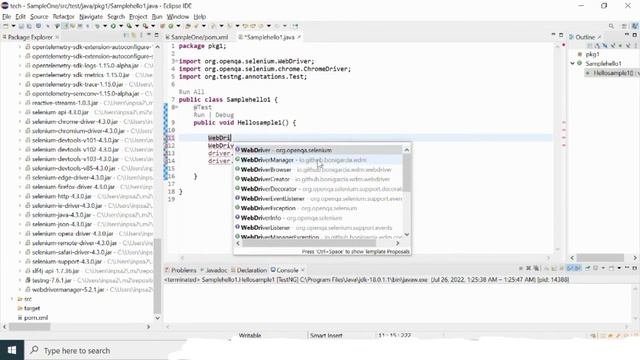
Task: Open the Declaration tab
Action: [x=249, y=270]
